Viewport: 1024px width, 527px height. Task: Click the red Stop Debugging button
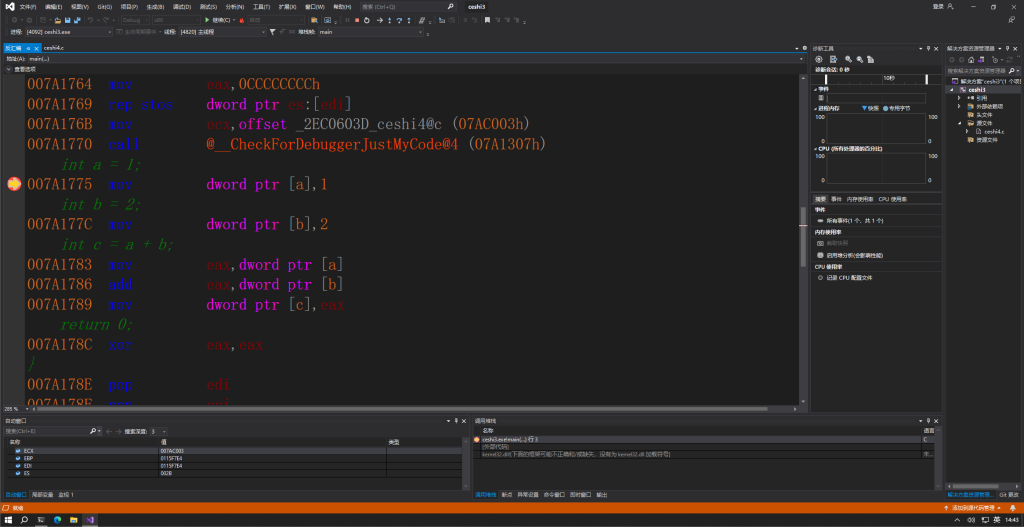pyautogui.click(x=359, y=19)
